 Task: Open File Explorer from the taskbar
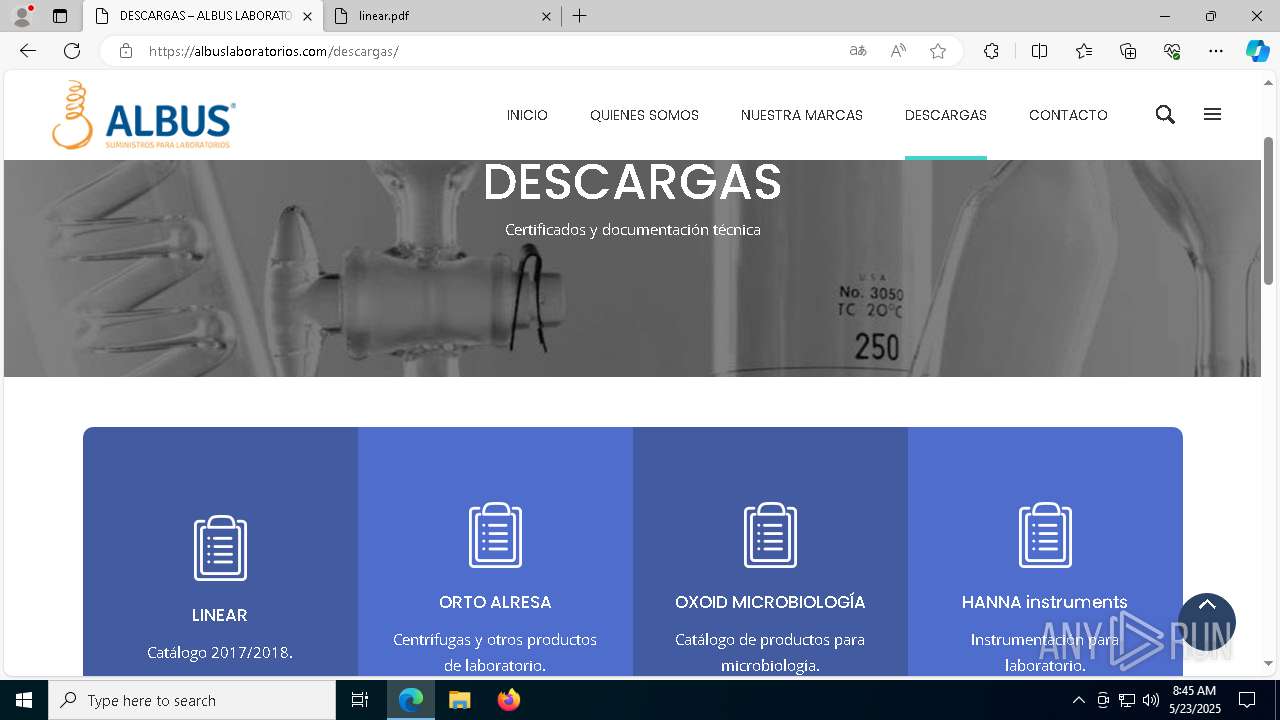tap(460, 700)
